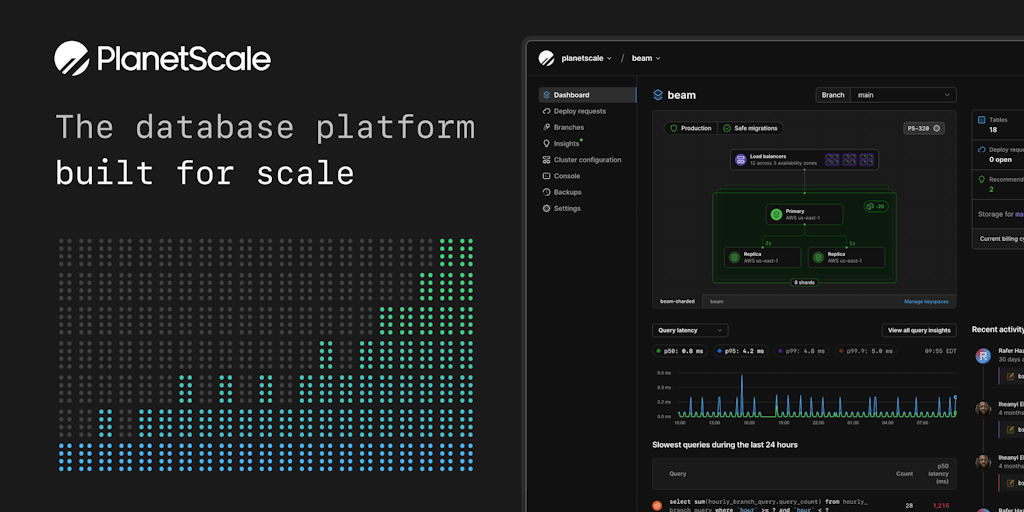The image size is (1024, 512).
Task: Open the Query latency dropdown
Action: point(690,330)
